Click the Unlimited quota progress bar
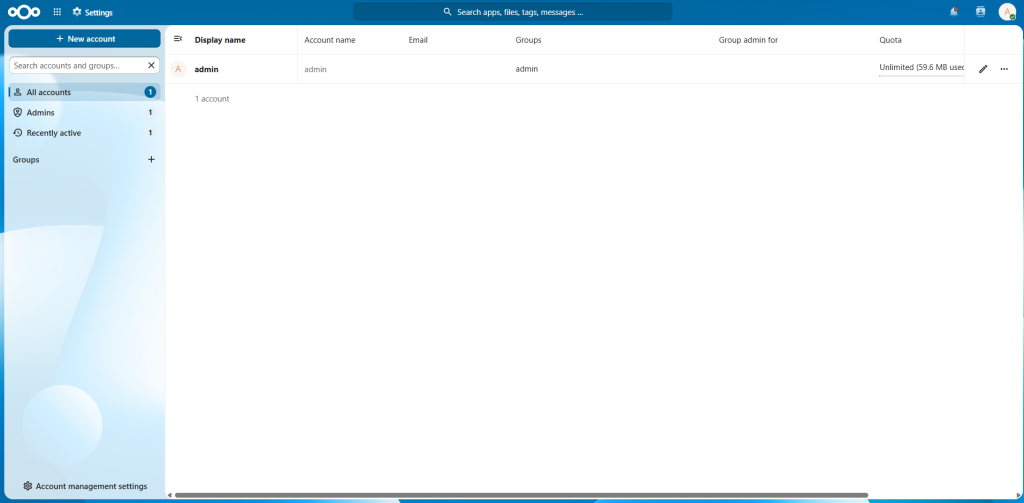 tap(921, 76)
